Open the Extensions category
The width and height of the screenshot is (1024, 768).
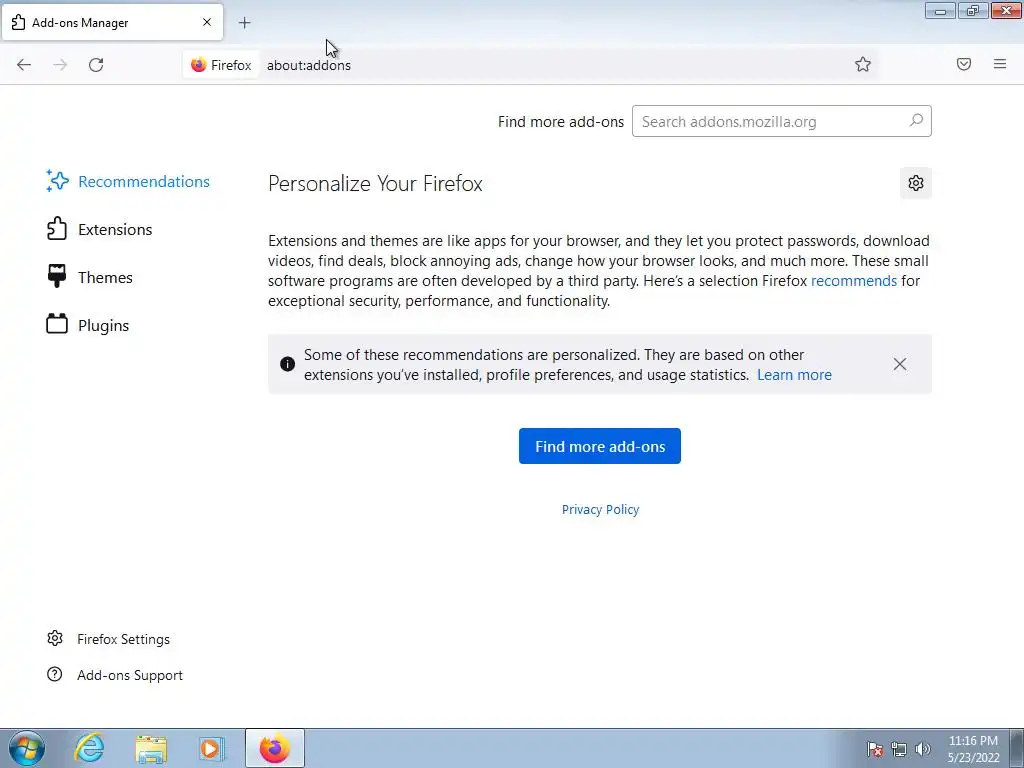click(99, 229)
